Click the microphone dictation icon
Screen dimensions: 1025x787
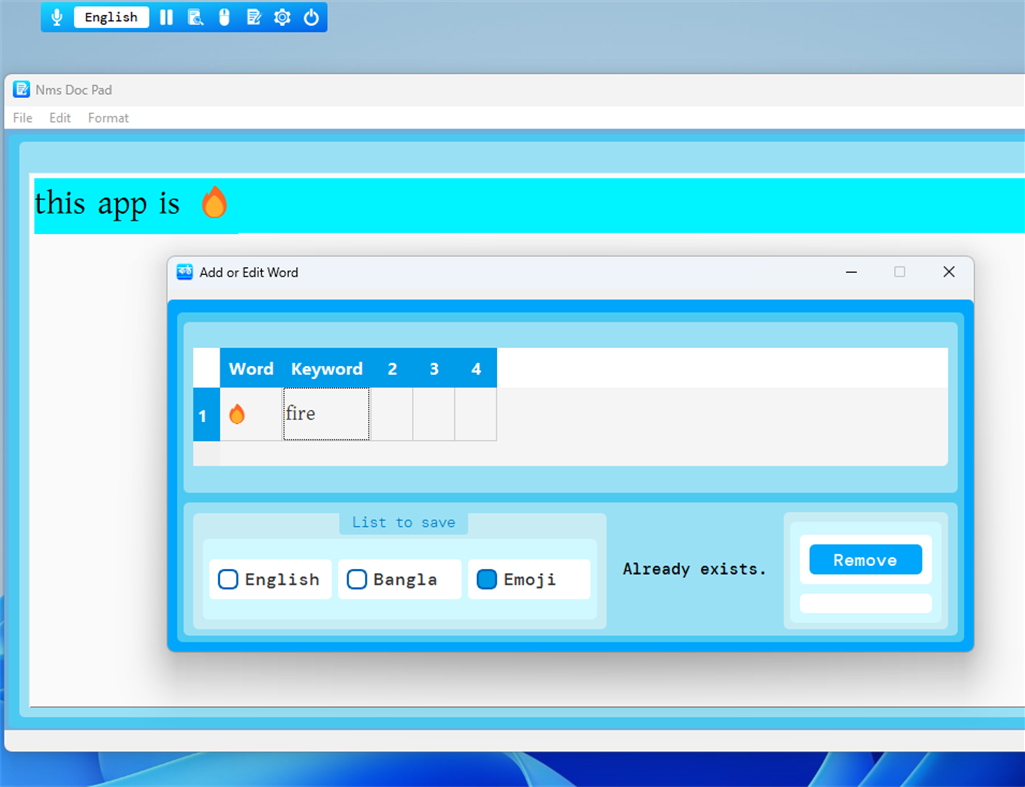(57, 16)
